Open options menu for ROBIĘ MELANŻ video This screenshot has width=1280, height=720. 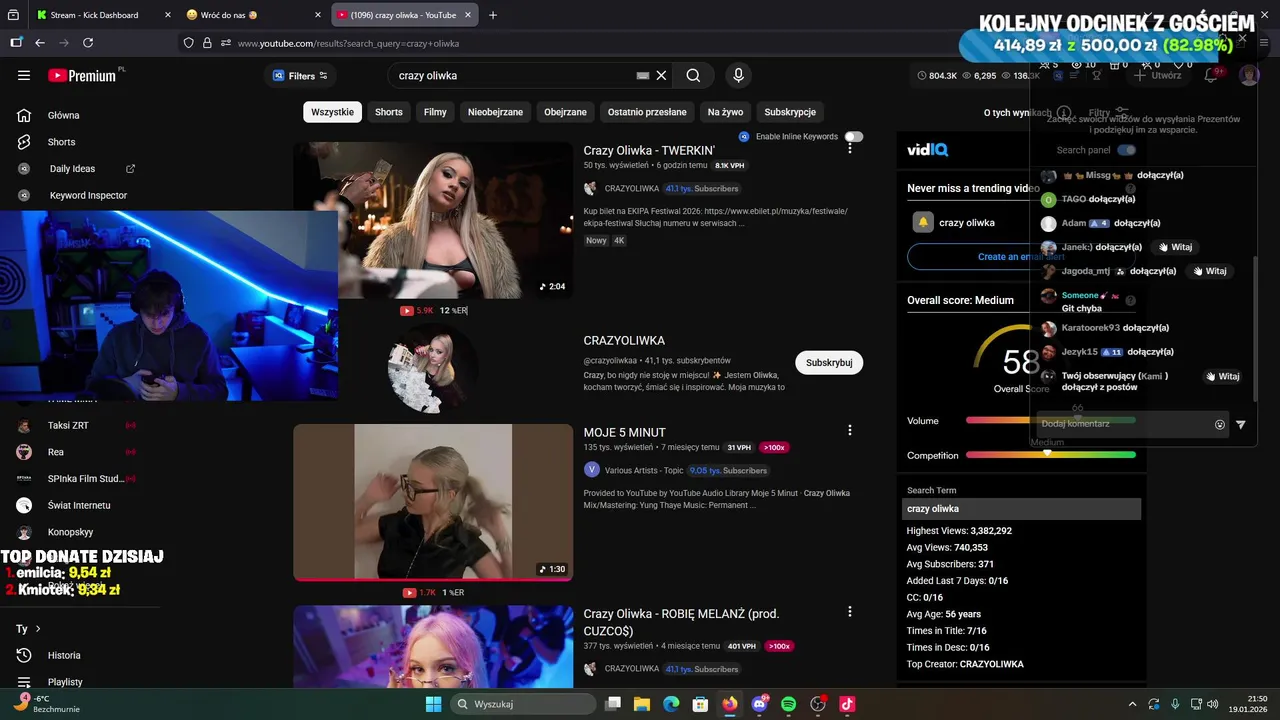tap(850, 612)
